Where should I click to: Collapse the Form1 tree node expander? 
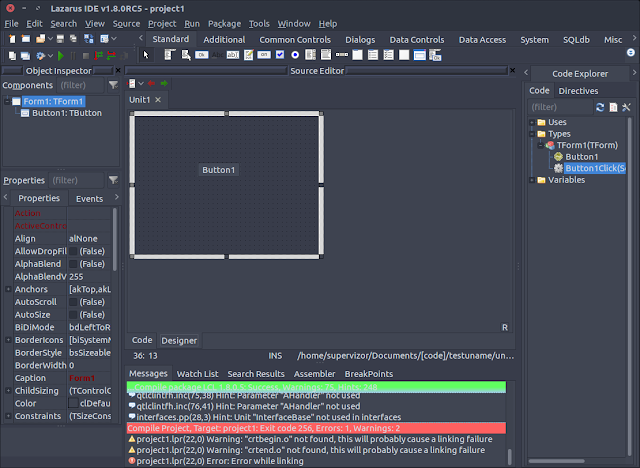7,101
